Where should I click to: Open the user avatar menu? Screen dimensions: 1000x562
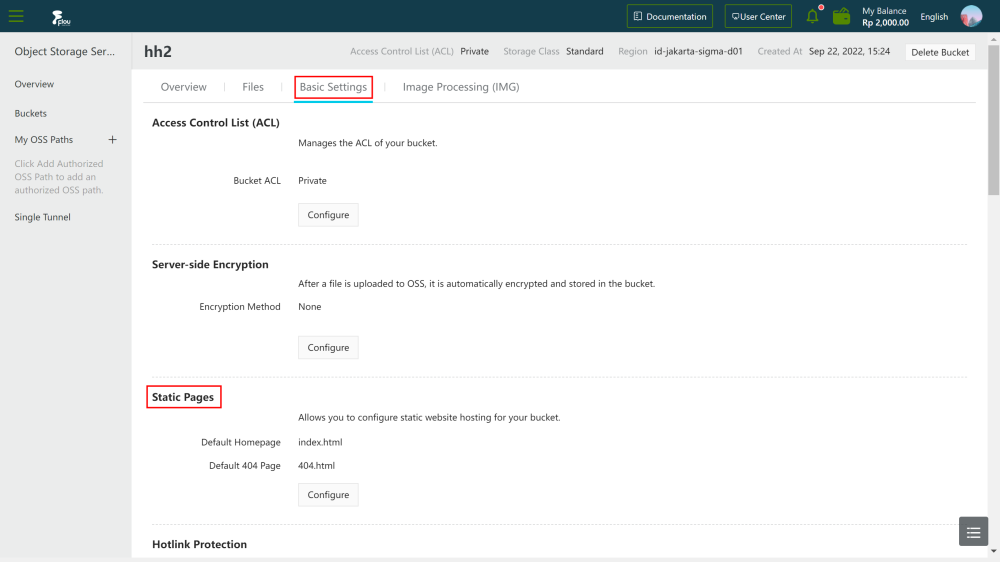[x=971, y=16]
